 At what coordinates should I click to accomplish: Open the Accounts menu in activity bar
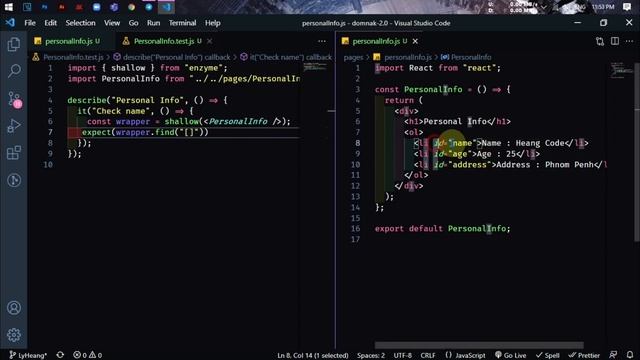[14, 308]
